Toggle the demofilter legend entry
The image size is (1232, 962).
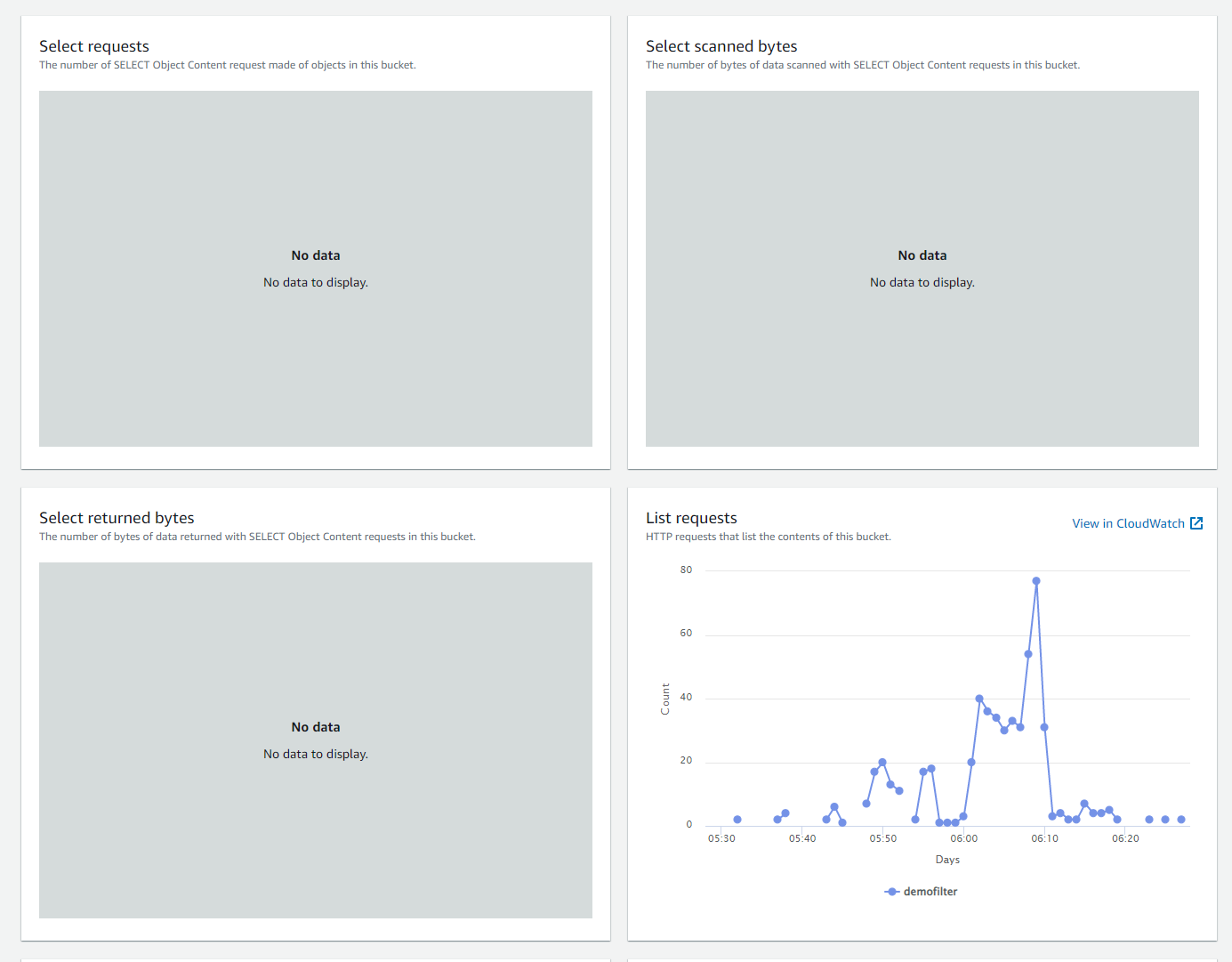point(922,892)
